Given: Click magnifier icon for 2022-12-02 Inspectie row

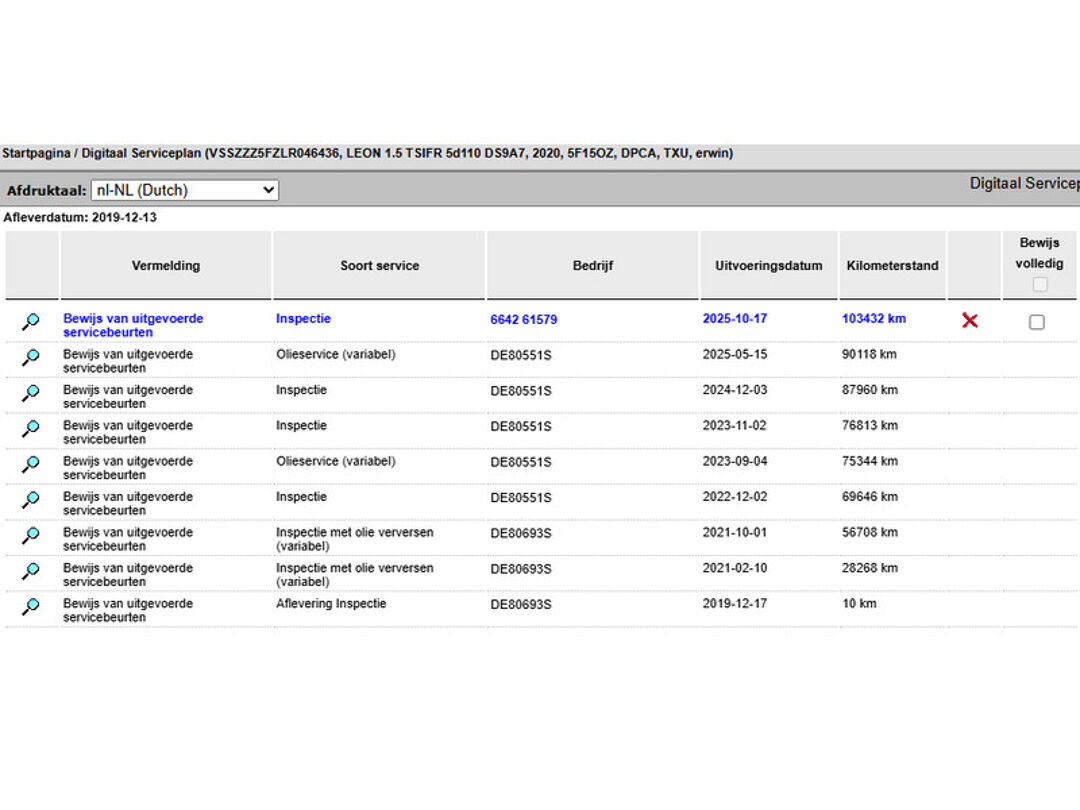Looking at the screenshot, I should tap(31, 499).
